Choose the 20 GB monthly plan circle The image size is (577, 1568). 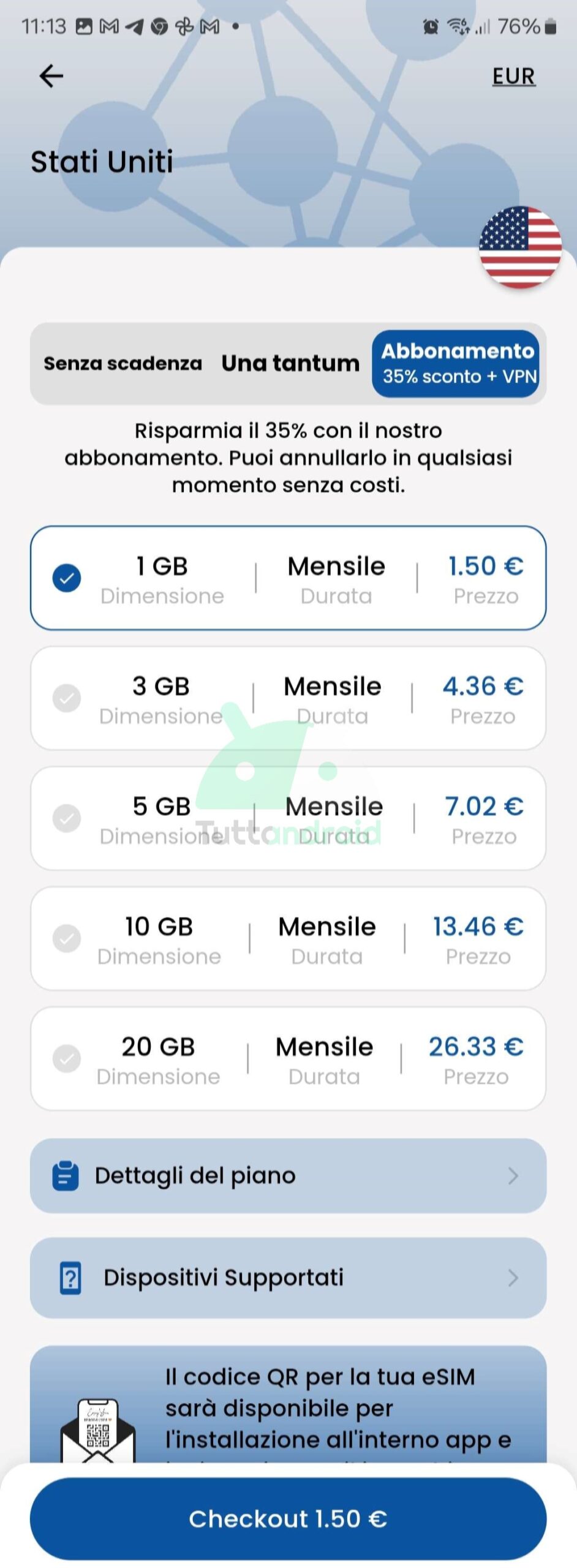click(67, 1058)
